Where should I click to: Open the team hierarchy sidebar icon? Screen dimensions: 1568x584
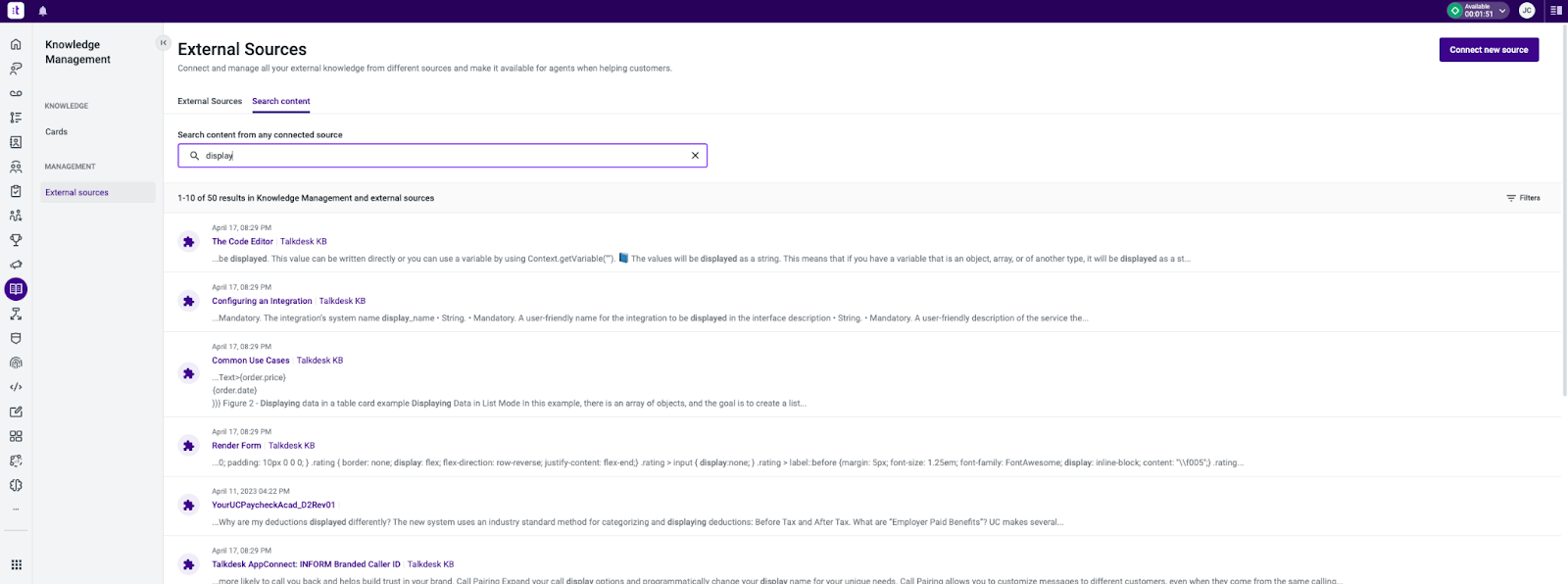click(16, 216)
